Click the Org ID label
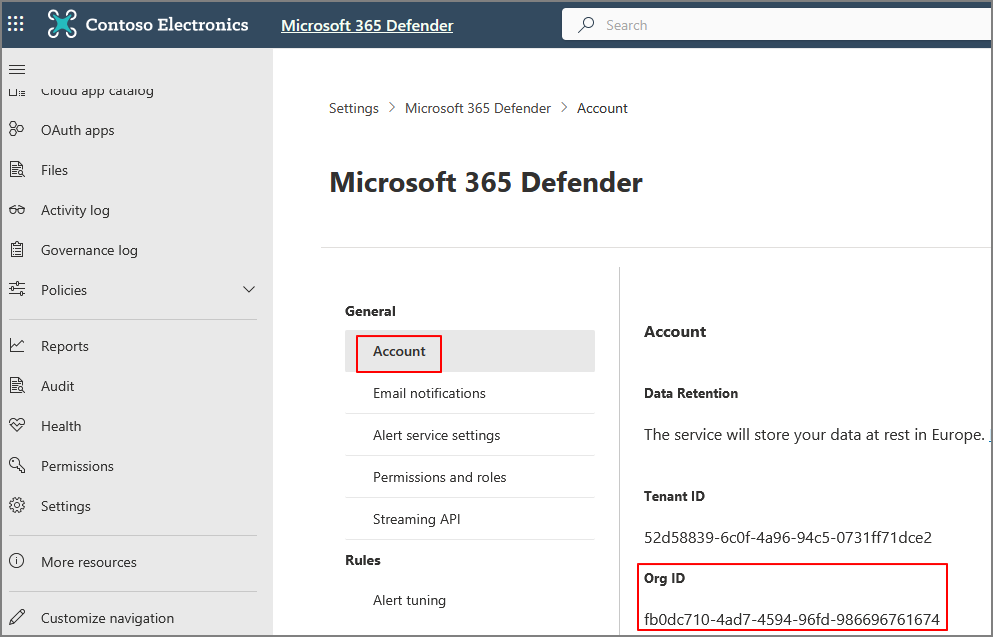 tap(664, 578)
